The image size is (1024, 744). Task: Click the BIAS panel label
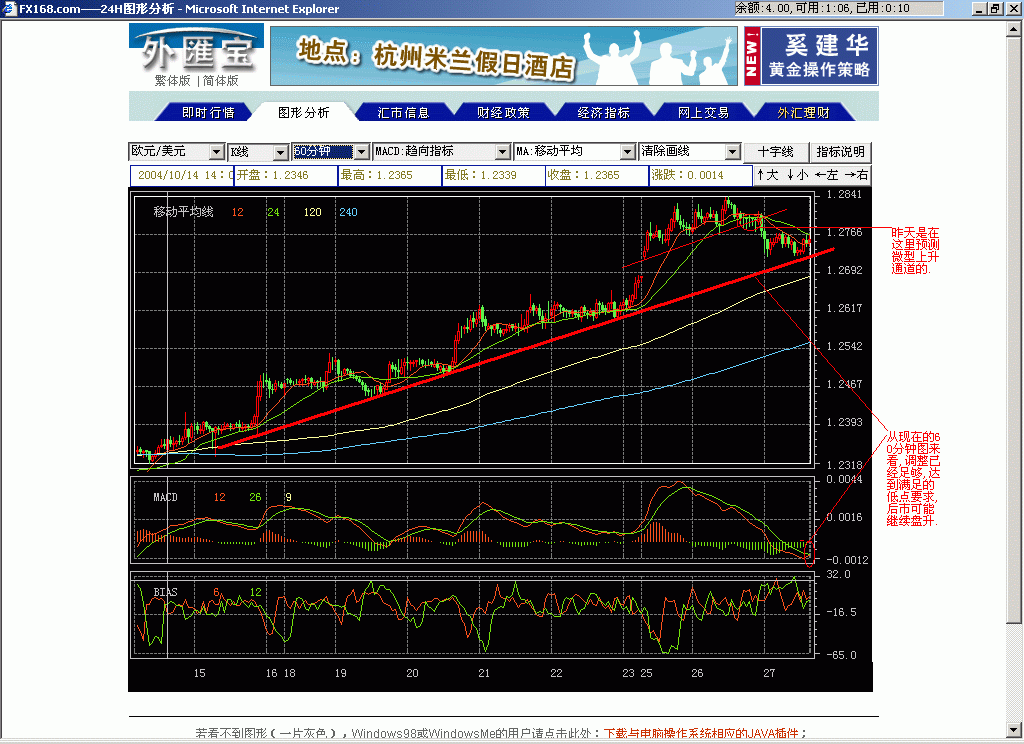click(x=165, y=592)
